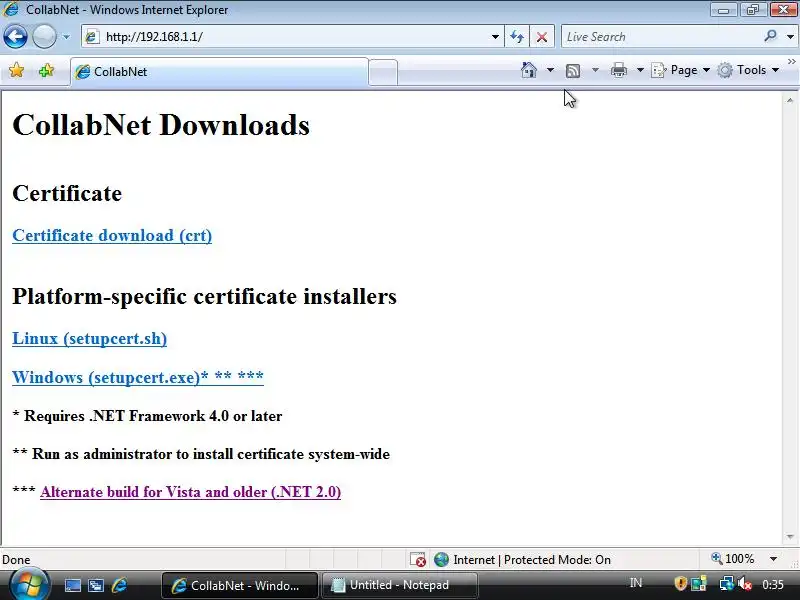Image resolution: width=800 pixels, height=600 pixels.
Task: Click the page scrollbar down arrow
Action: point(790,536)
